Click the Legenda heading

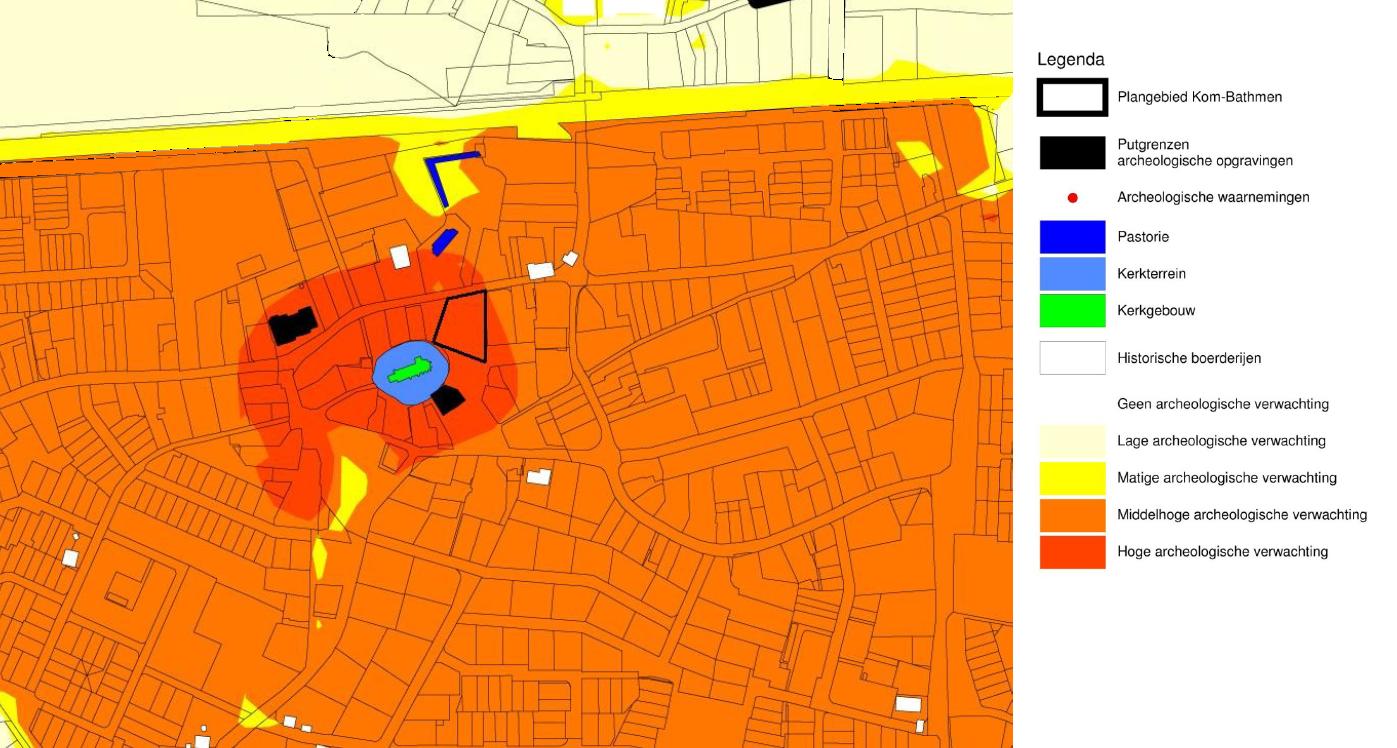click(x=1070, y=60)
